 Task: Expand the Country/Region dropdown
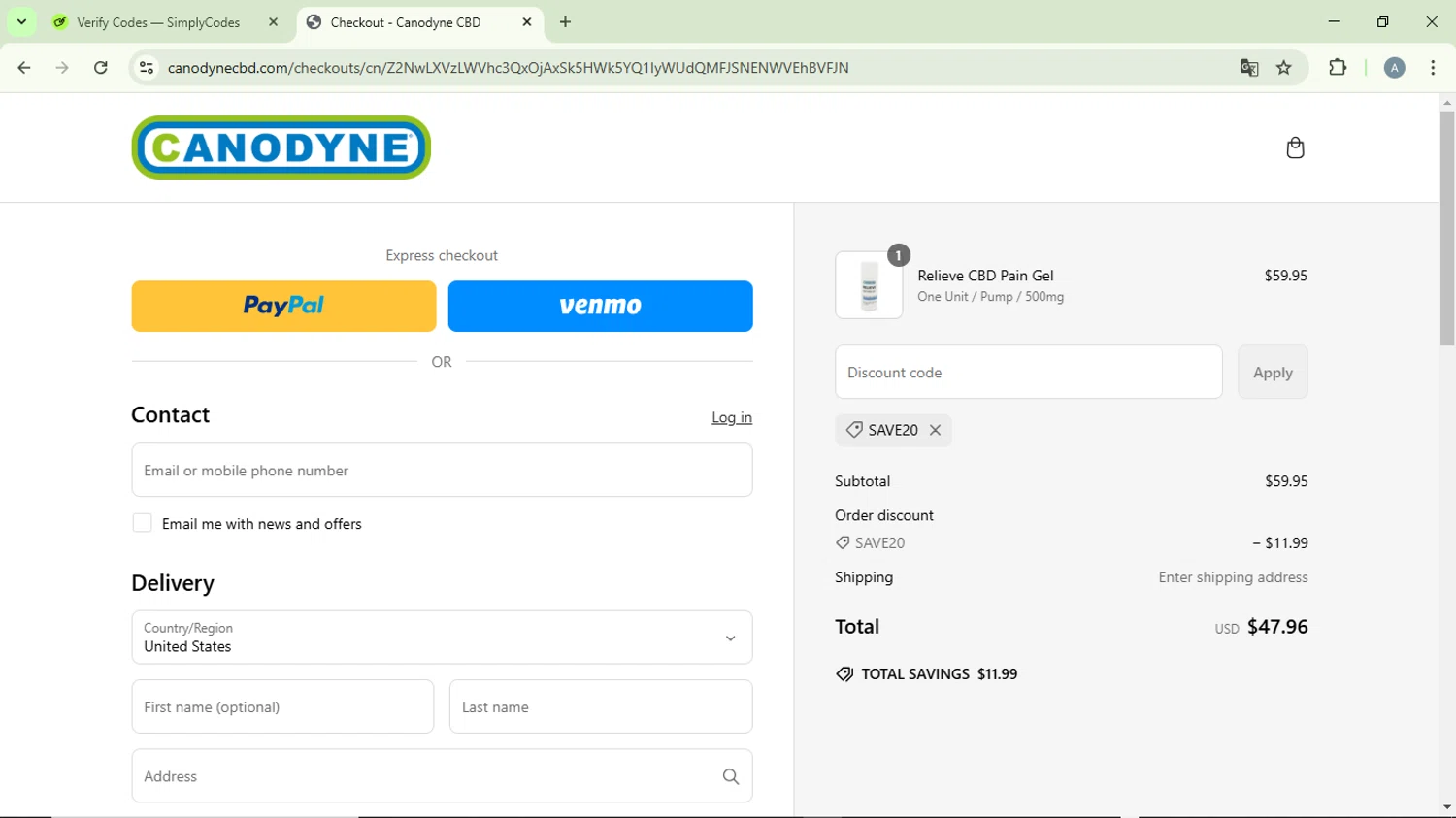[442, 638]
